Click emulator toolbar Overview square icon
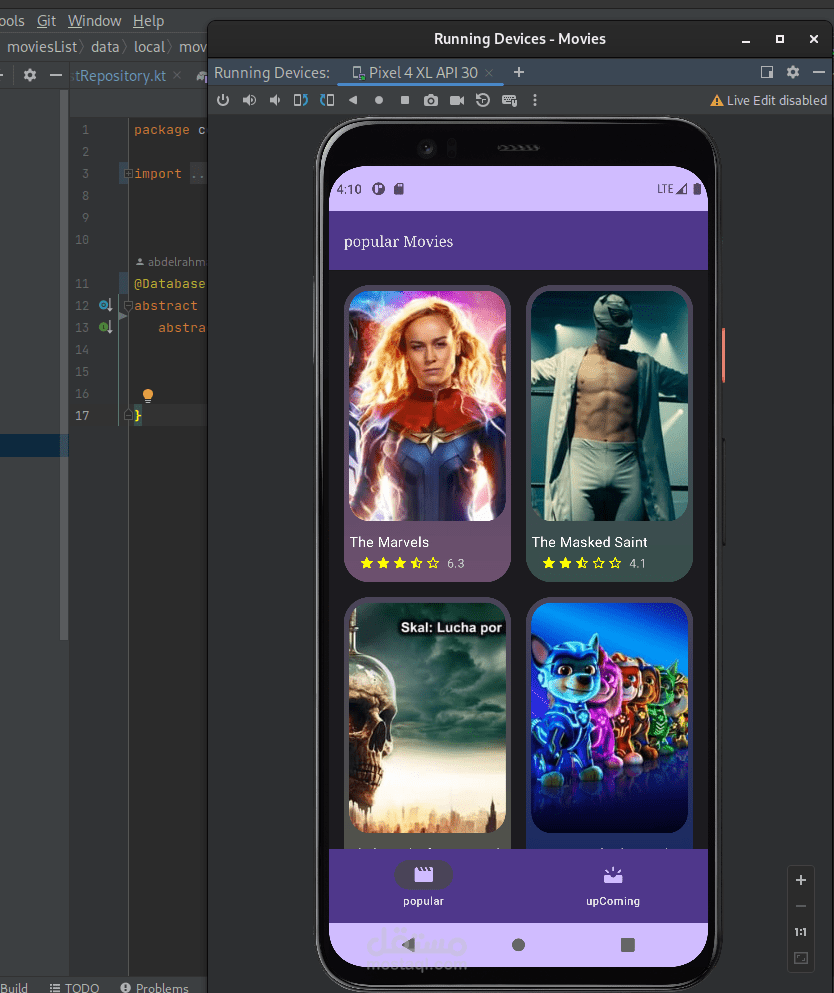The height and width of the screenshot is (993, 834). (405, 100)
